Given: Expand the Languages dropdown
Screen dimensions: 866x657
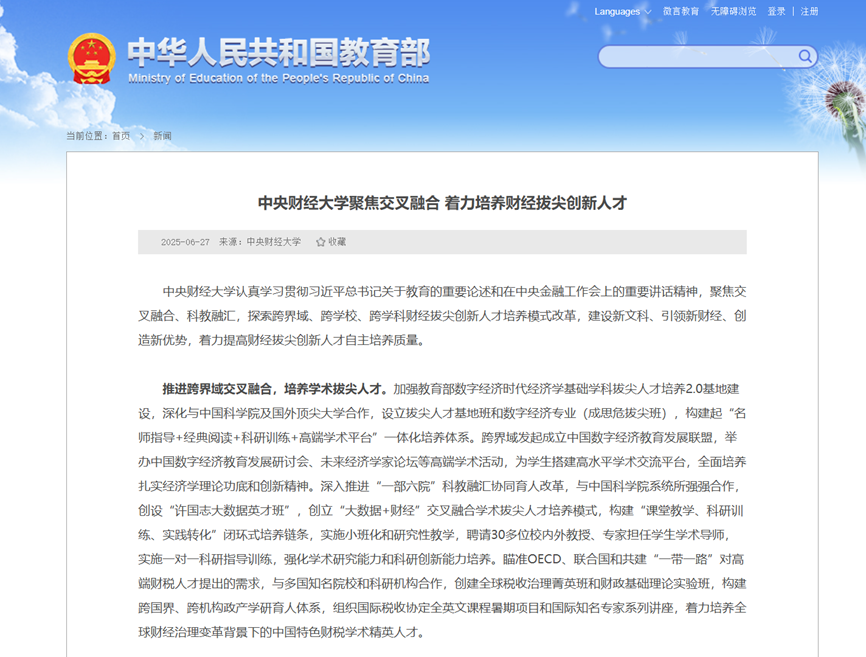Looking at the screenshot, I should click(x=622, y=12).
